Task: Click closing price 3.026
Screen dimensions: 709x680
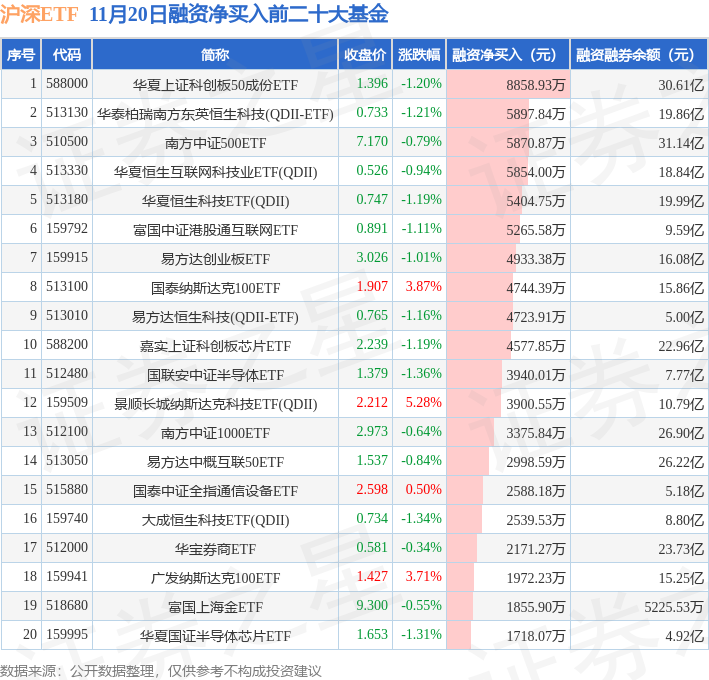Action: pyautogui.click(x=372, y=257)
